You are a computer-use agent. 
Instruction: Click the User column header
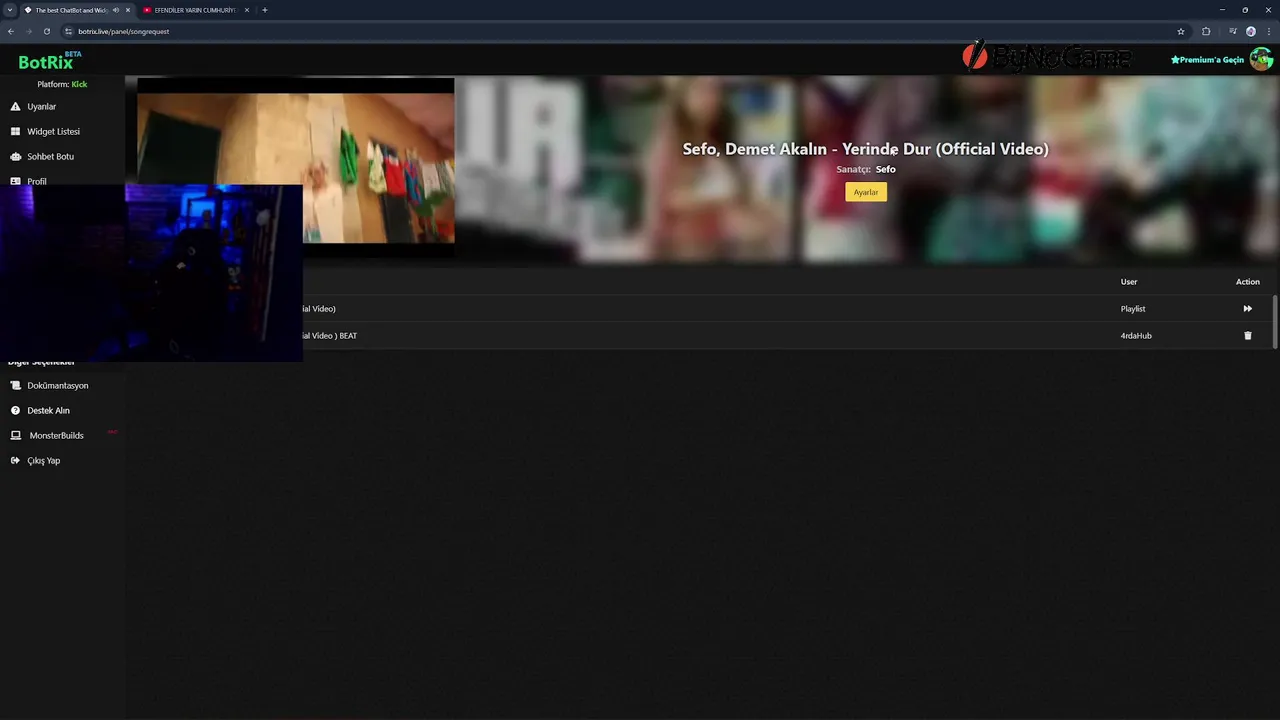pyautogui.click(x=1129, y=282)
